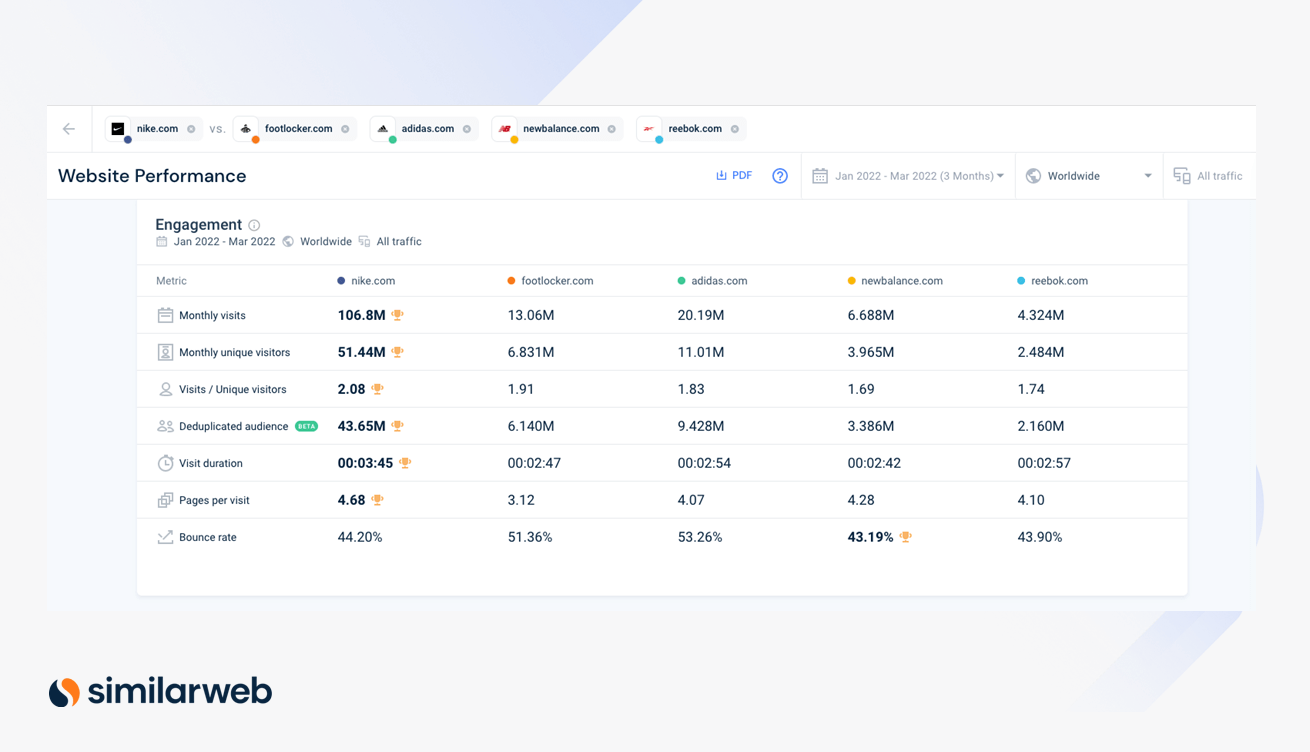Screen dimensions: 1310x752
Task: Remove footlocker.com from the comparison
Action: pyautogui.click(x=345, y=129)
